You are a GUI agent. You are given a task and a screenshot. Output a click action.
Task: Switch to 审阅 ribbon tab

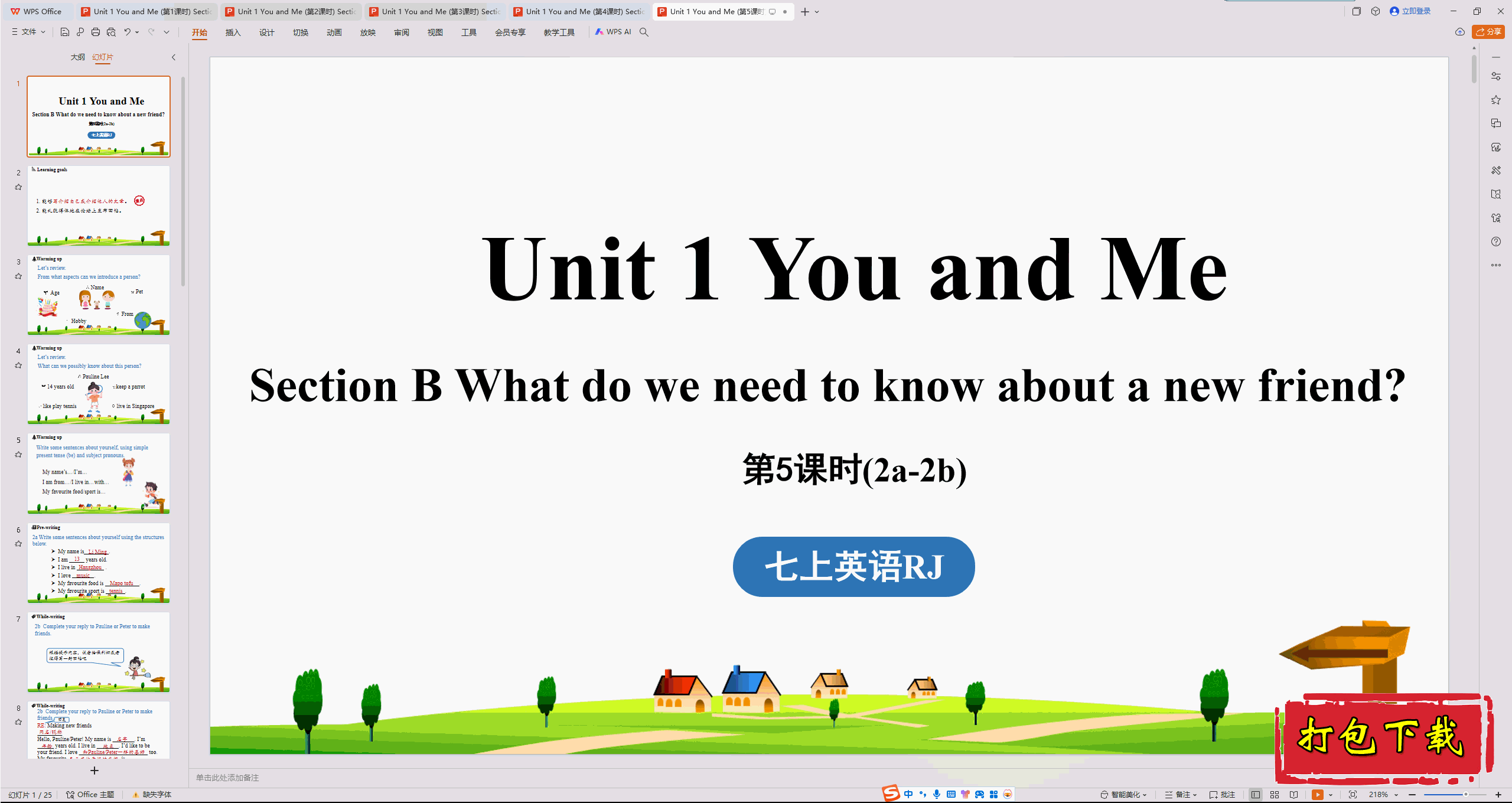(x=401, y=32)
